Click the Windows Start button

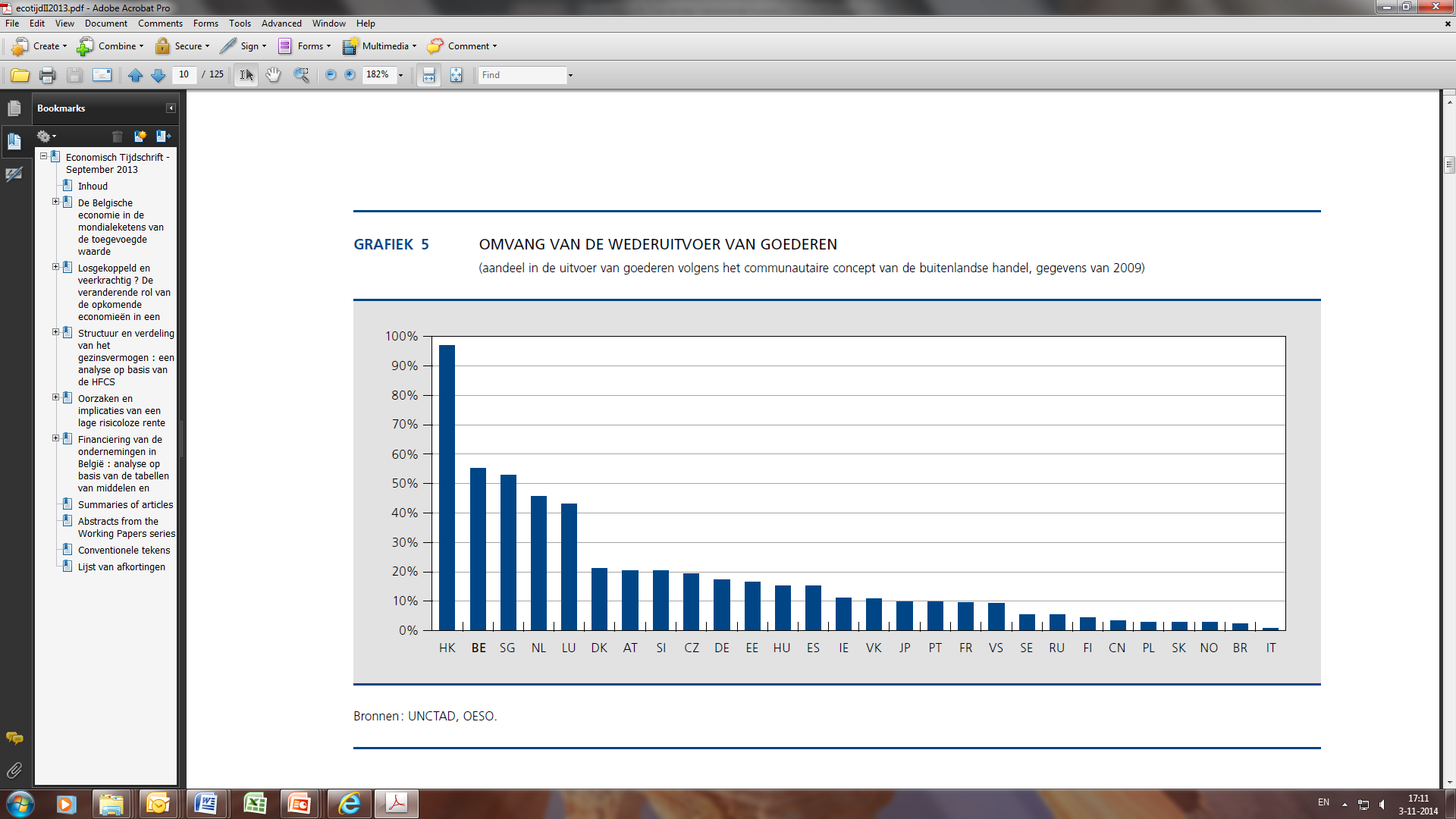pos(20,804)
